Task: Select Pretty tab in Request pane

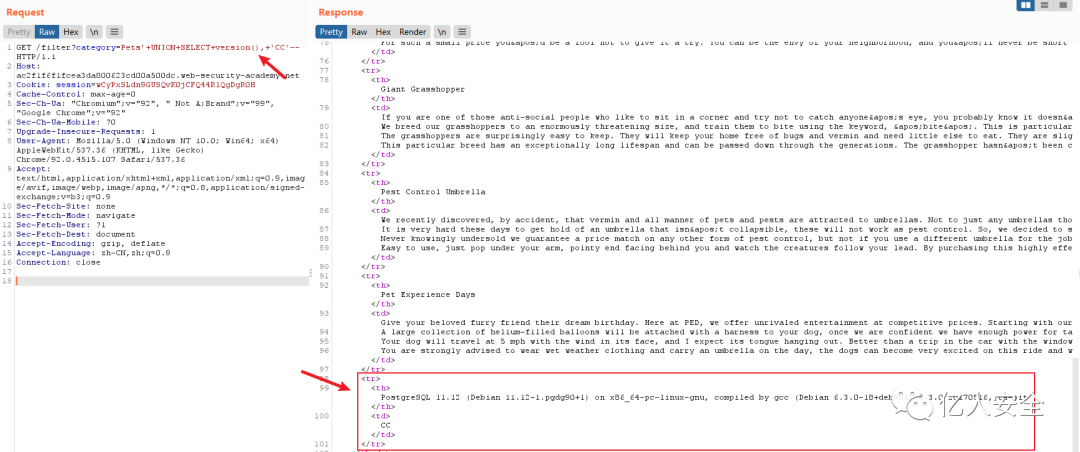Action: [19, 32]
